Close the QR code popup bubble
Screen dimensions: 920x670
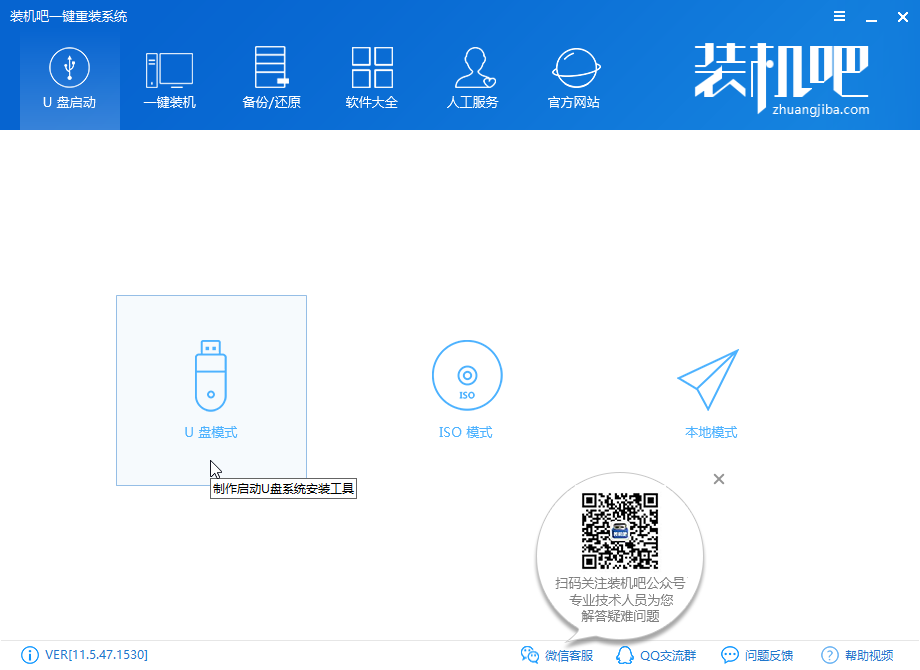[718, 479]
